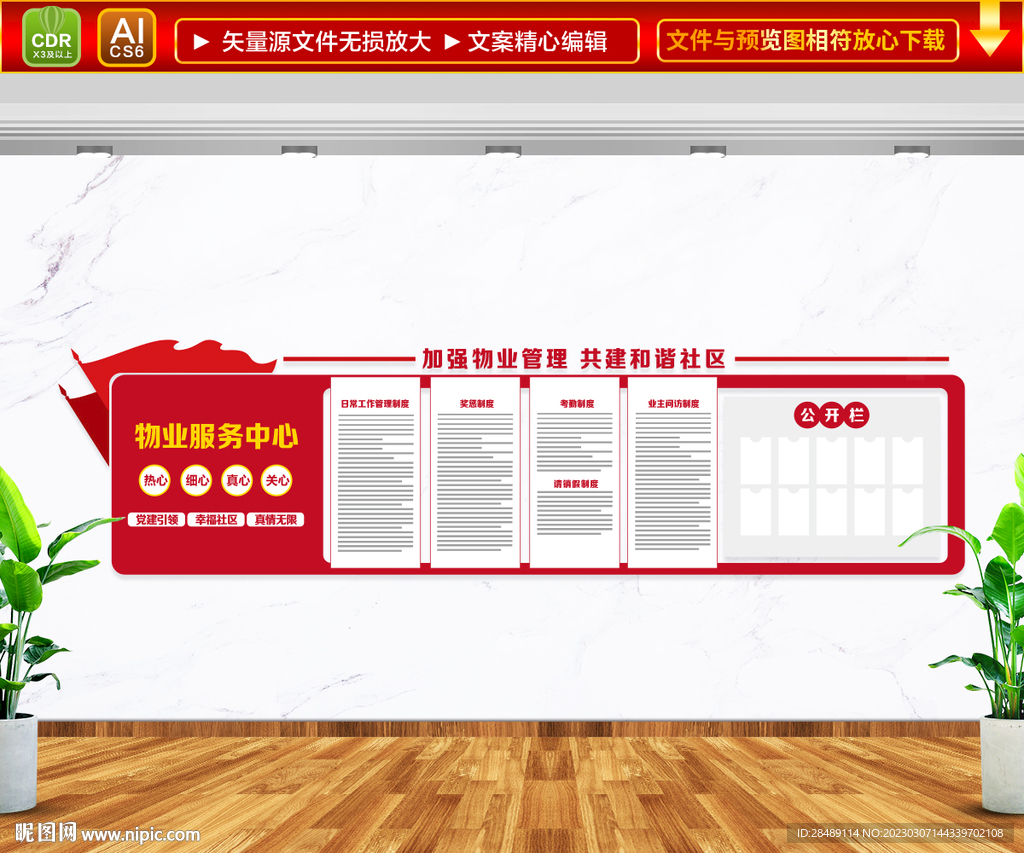Click the 矢量源文件无损放大 banner text
Viewport: 1024px width, 853px height.
coord(326,42)
